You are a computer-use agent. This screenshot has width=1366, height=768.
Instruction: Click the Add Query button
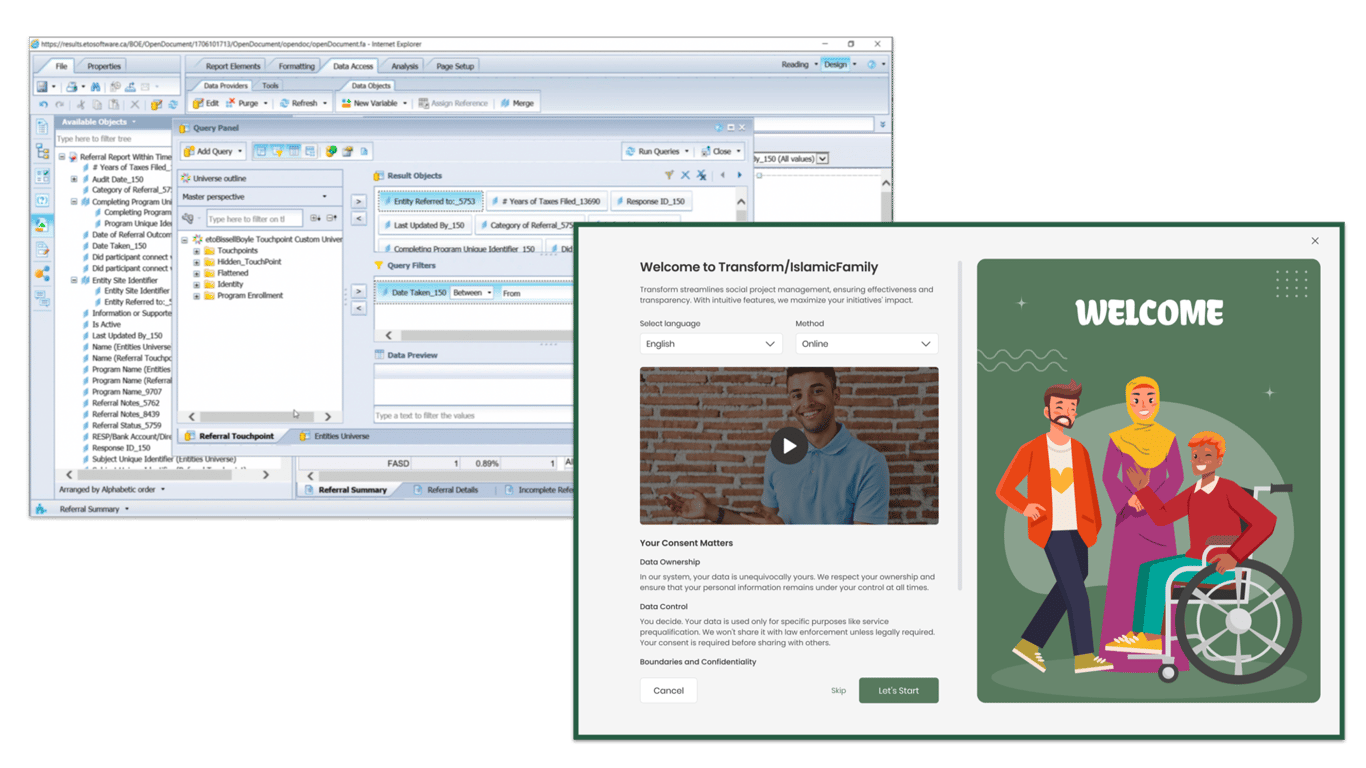(x=212, y=151)
